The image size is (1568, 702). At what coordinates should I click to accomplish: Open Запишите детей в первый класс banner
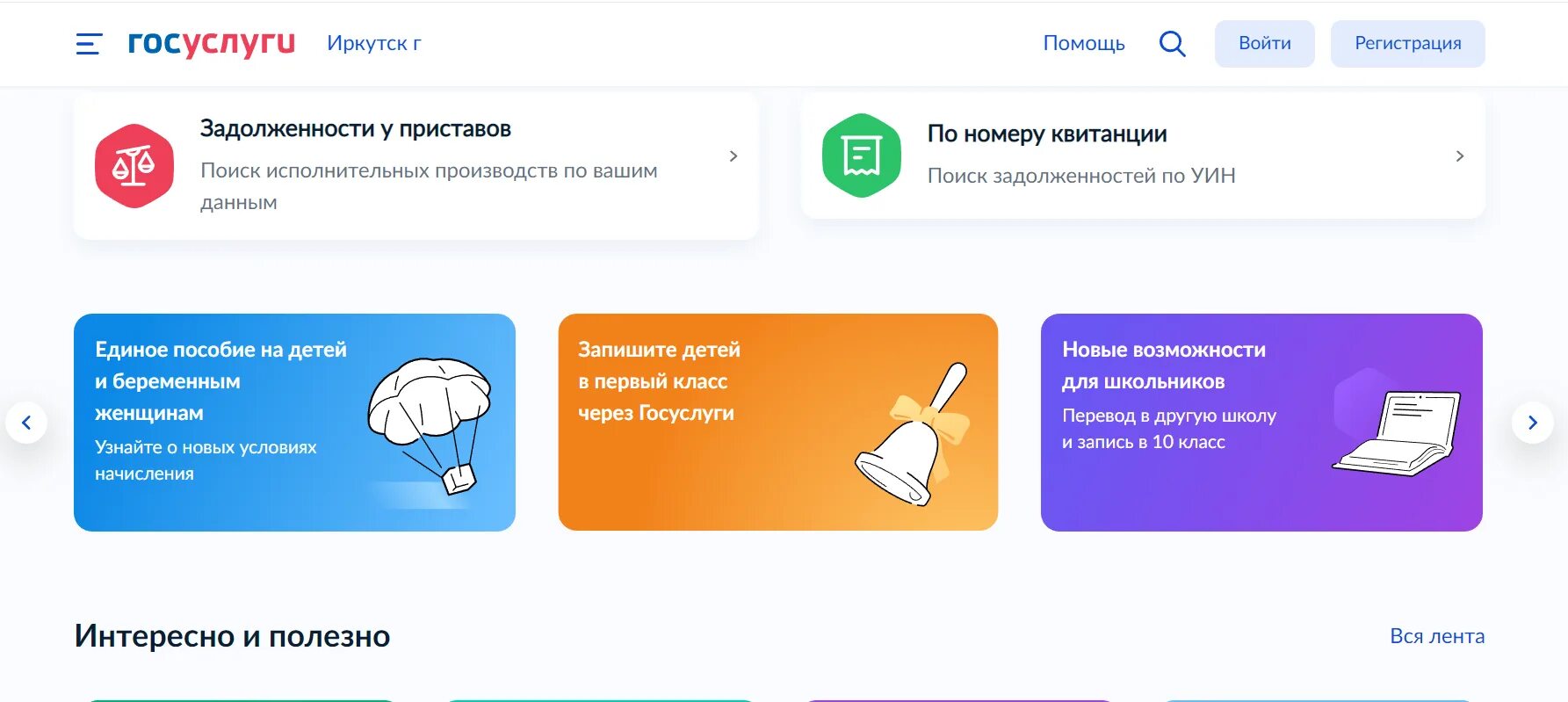point(778,423)
